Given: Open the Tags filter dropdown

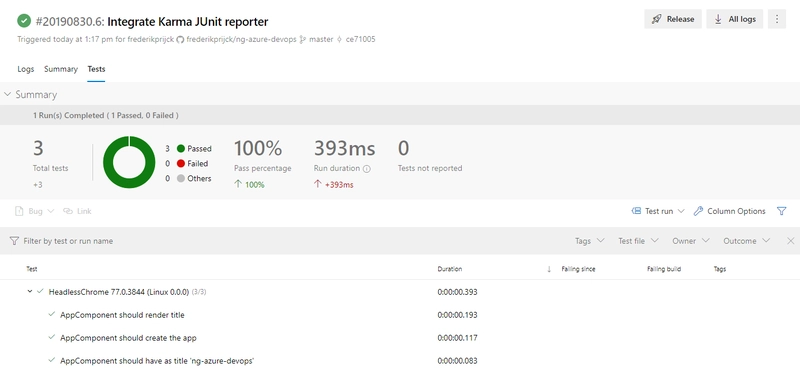Looking at the screenshot, I should (589, 241).
